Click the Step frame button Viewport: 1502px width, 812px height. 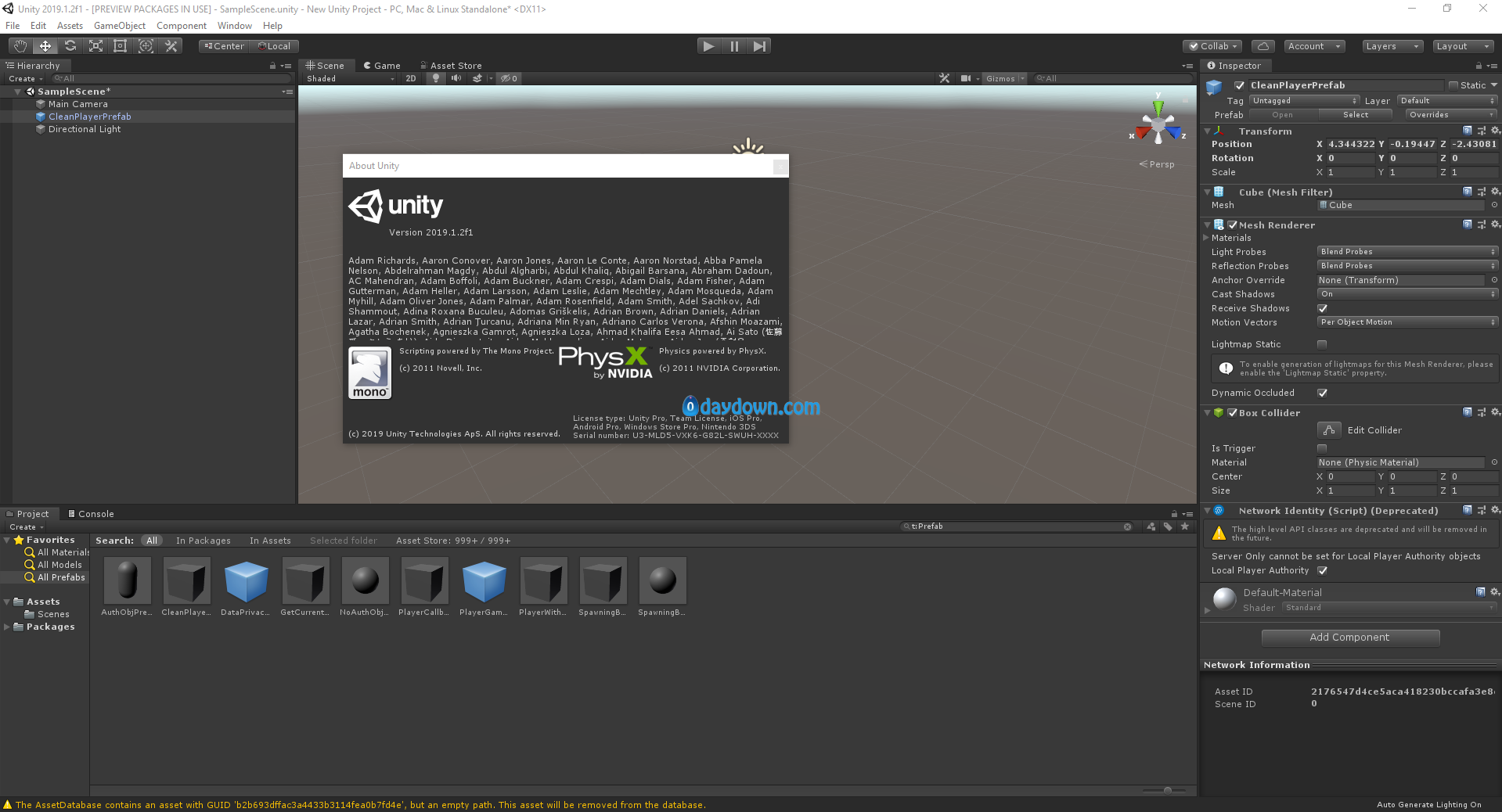pos(759,46)
